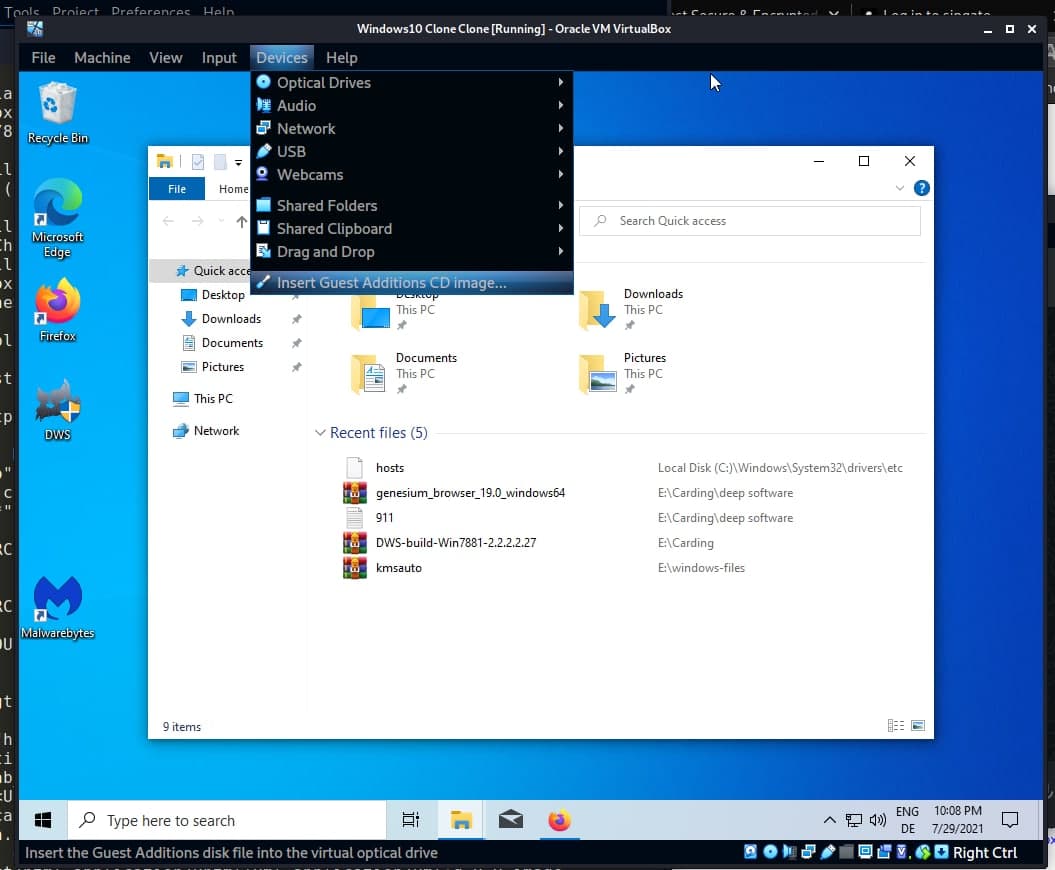1055x870 pixels.
Task: Open the Webcams submenu entry
Action: click(x=412, y=174)
